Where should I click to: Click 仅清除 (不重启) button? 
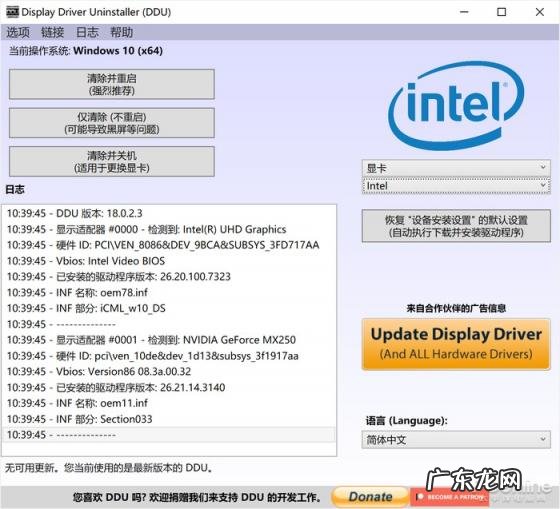112,123
